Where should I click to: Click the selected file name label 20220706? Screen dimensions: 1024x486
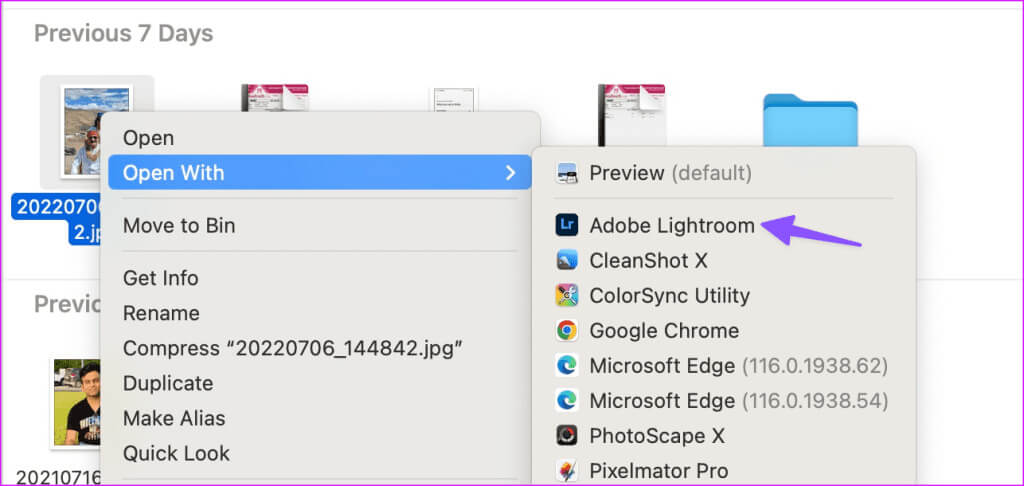[57, 206]
